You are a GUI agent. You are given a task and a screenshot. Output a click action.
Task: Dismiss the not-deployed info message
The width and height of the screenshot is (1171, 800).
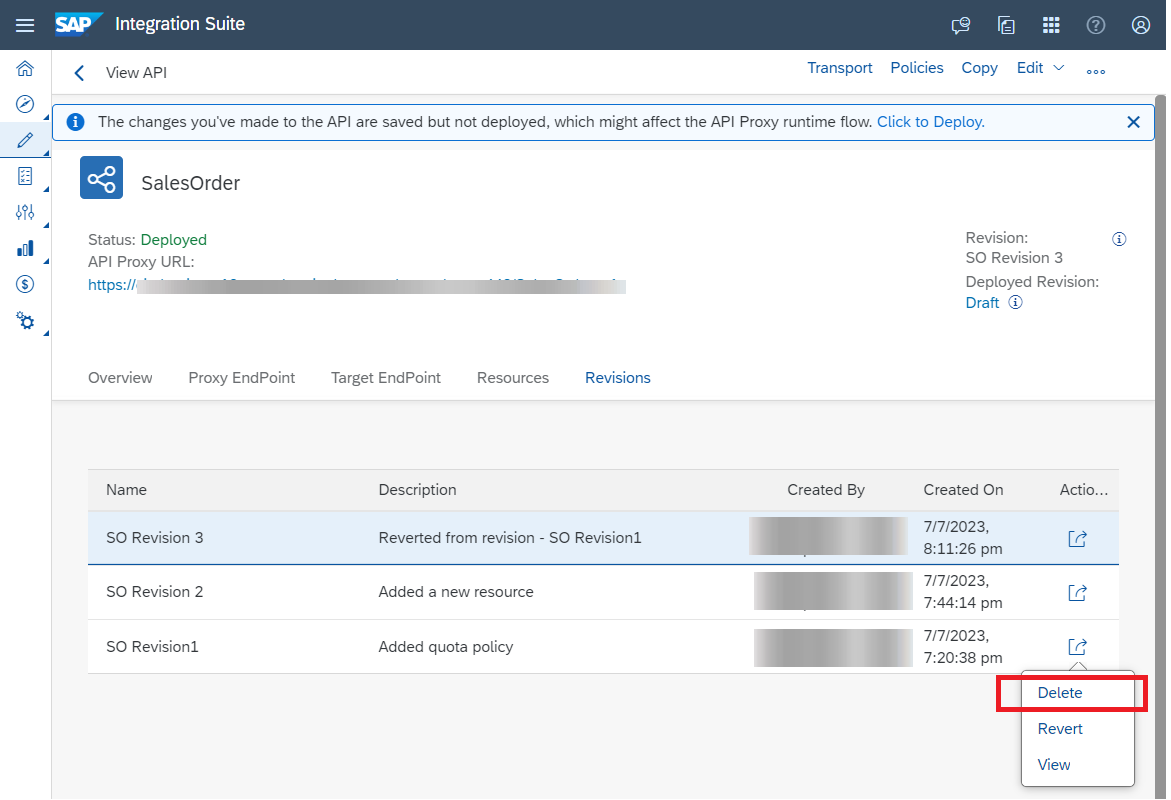1133,122
